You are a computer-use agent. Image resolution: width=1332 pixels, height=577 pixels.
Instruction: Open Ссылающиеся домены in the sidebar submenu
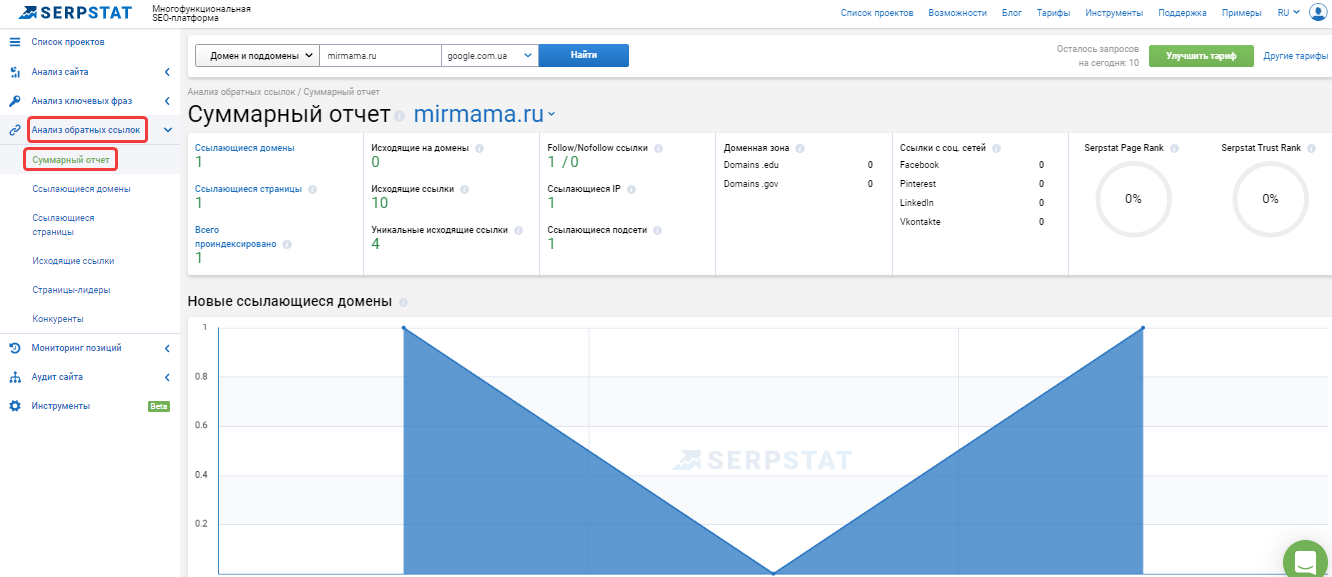(81, 188)
